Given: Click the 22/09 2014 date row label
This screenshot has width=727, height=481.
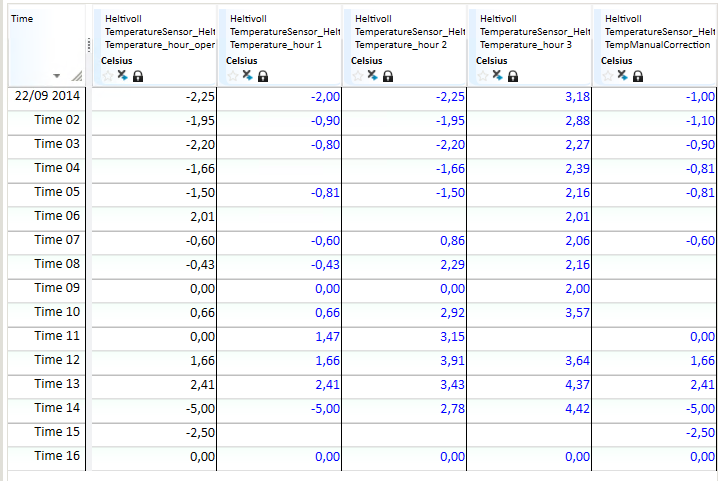Looking at the screenshot, I should 48,96.
